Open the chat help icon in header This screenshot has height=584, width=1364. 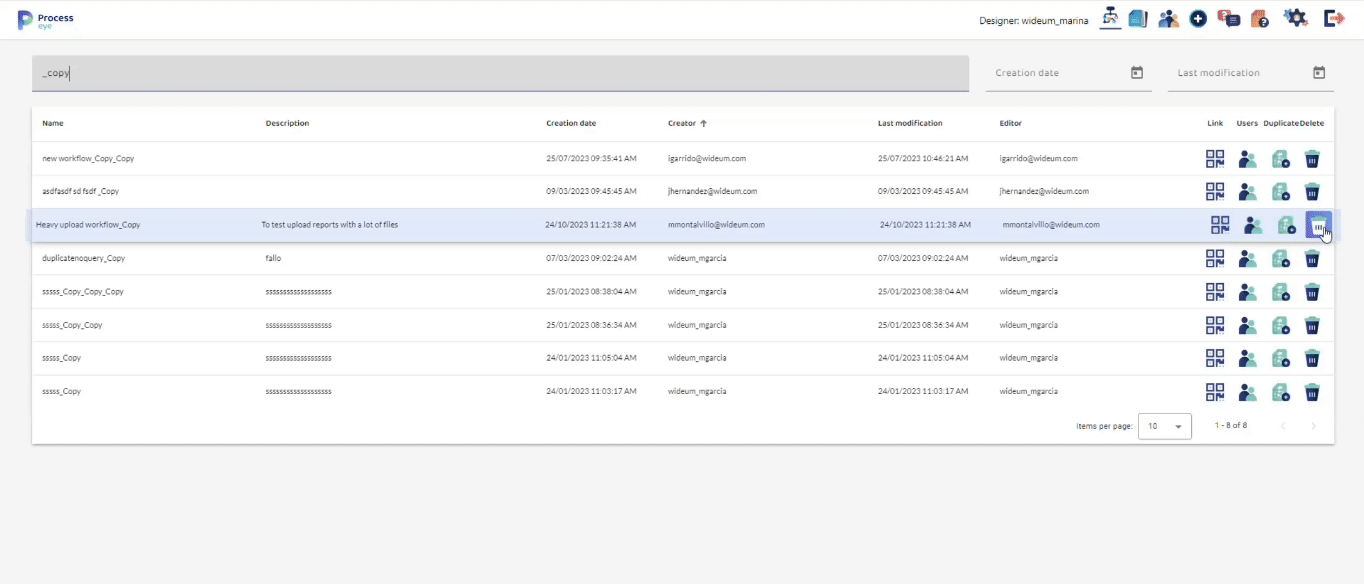coord(1229,18)
